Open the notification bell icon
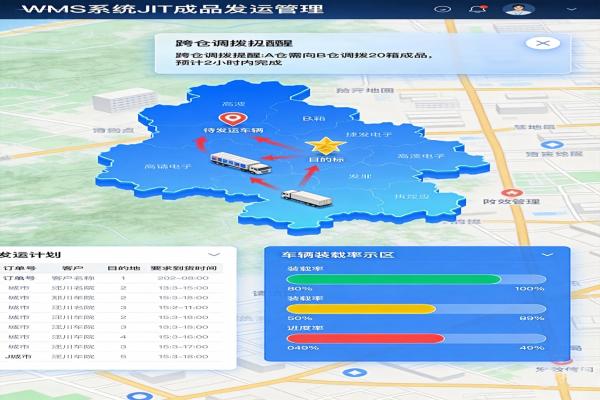 click(x=478, y=9)
